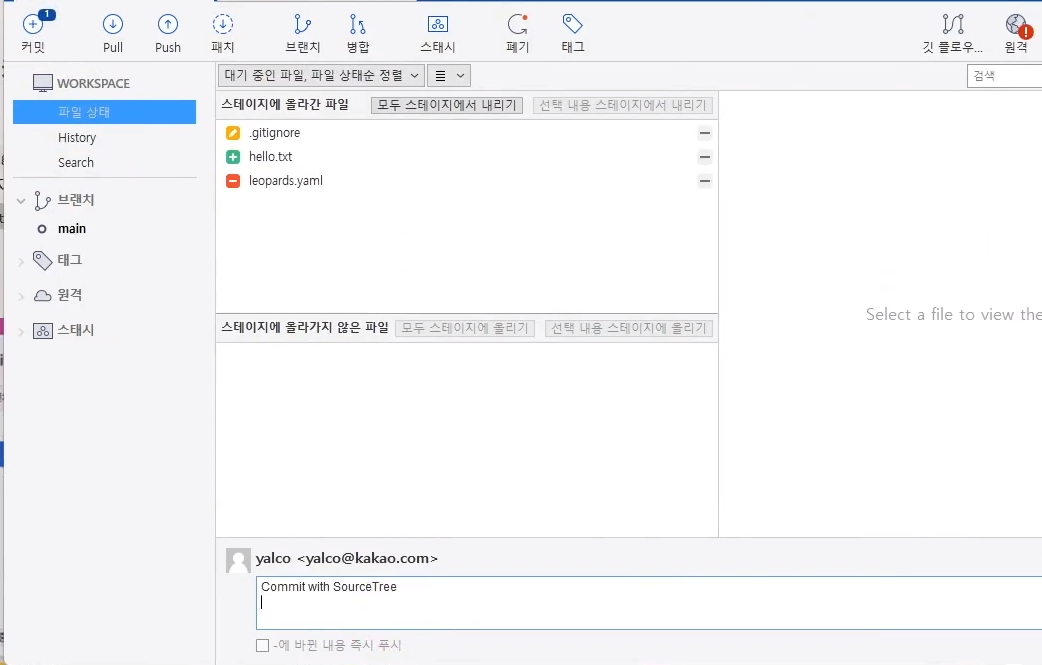Collapse the 브랜치 section chevron
The width and height of the screenshot is (1042, 665).
pyautogui.click(x=21, y=201)
